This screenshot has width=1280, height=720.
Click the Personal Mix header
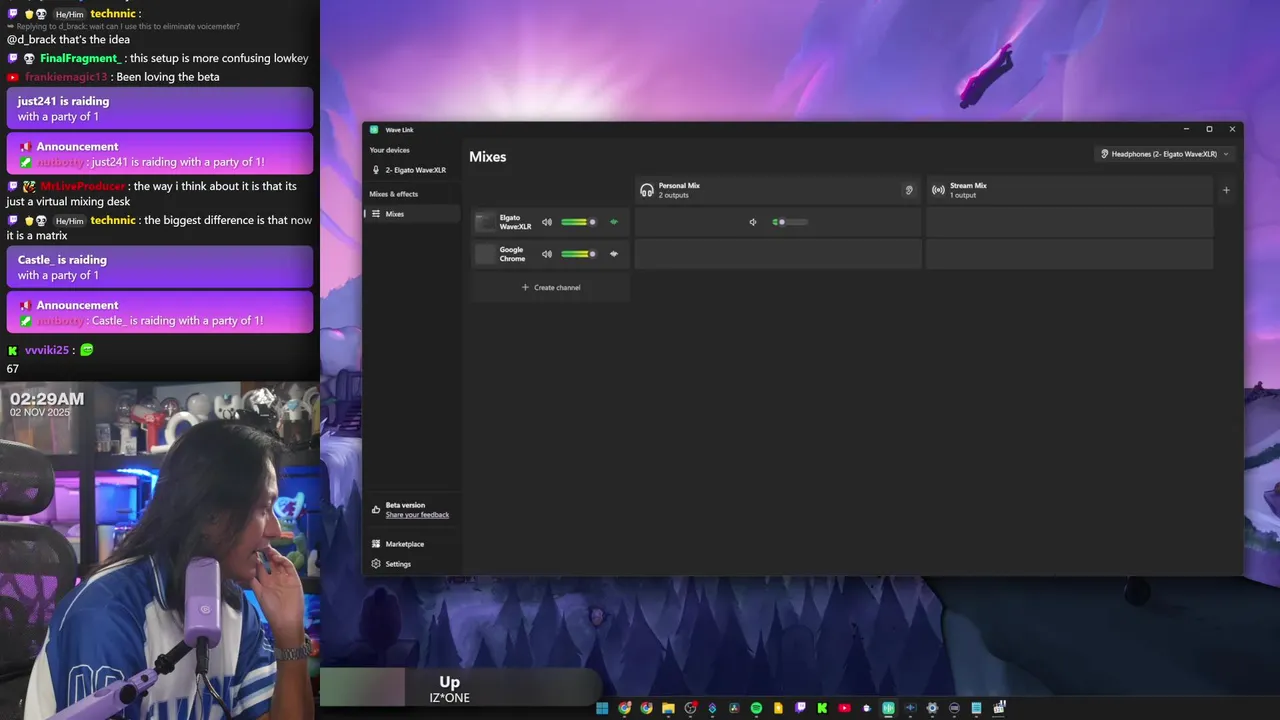tap(778, 190)
